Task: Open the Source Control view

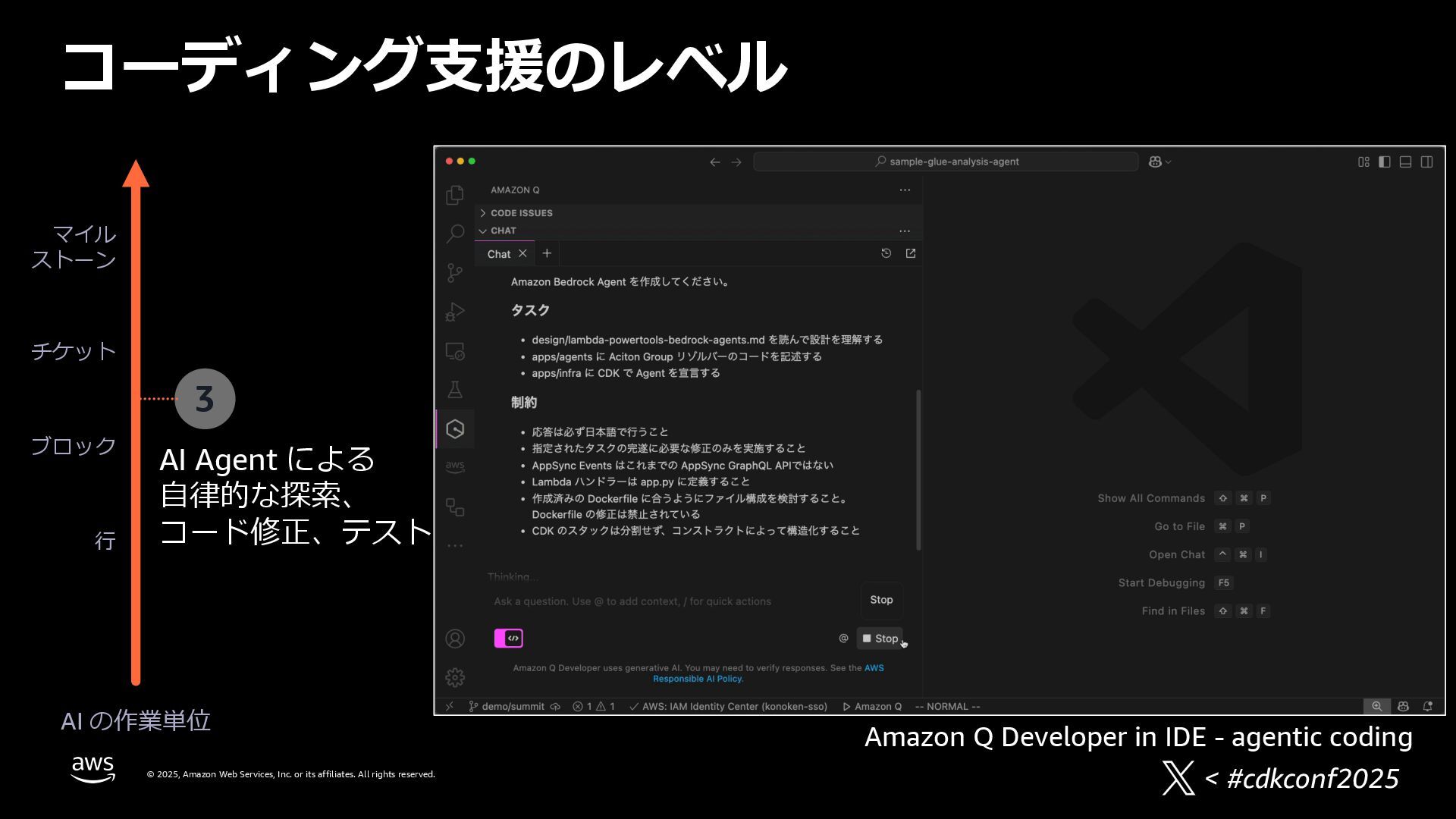Action: pos(455,273)
